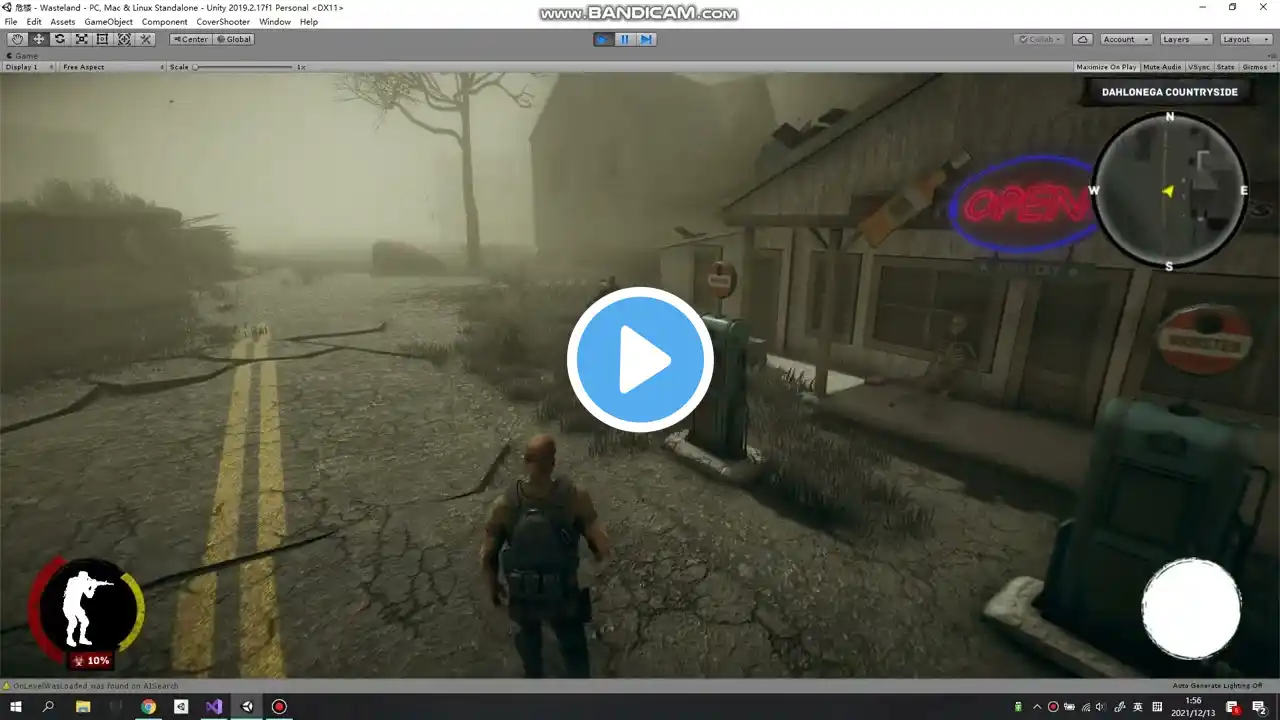The height and width of the screenshot is (720, 1280).
Task: Select the Move tool
Action: [38, 39]
